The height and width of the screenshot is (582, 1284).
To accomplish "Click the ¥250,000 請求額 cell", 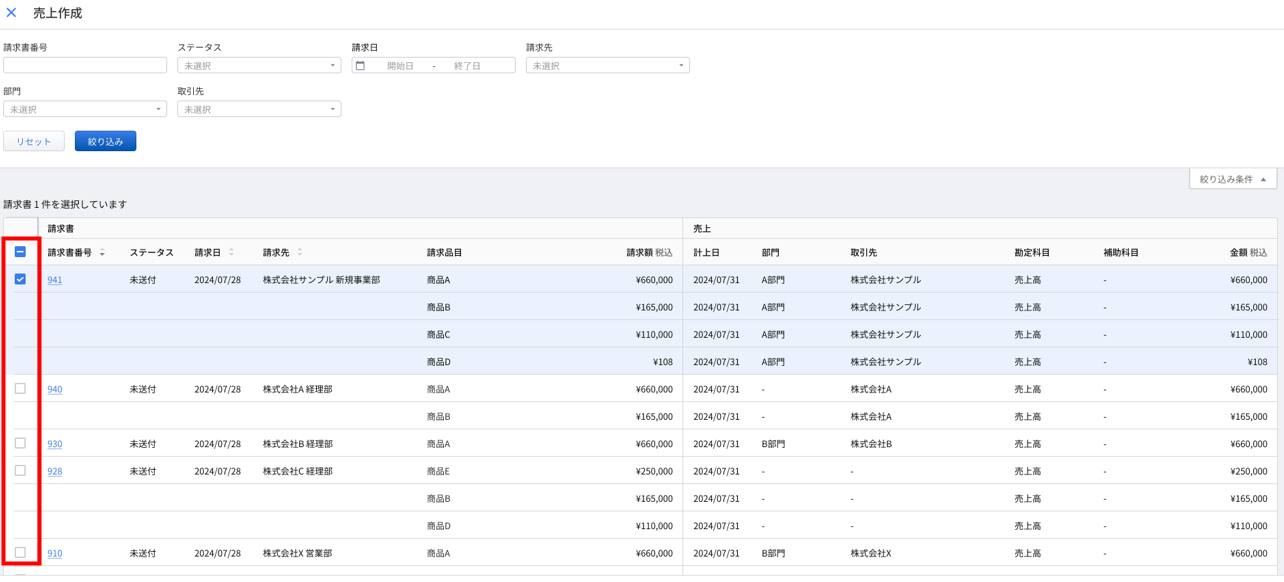I will (x=654, y=471).
